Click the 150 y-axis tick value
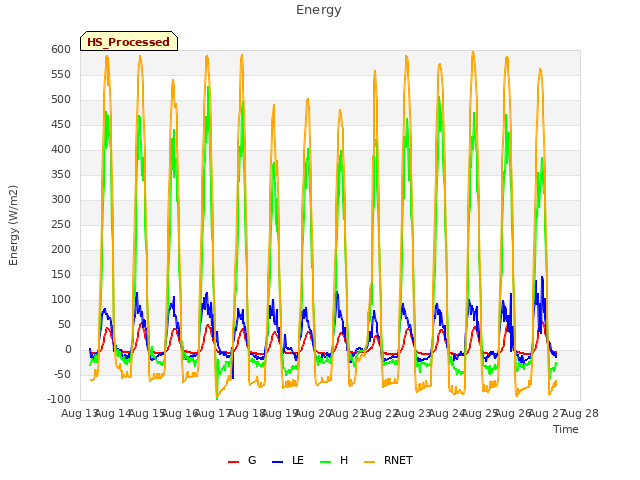 tap(61, 274)
